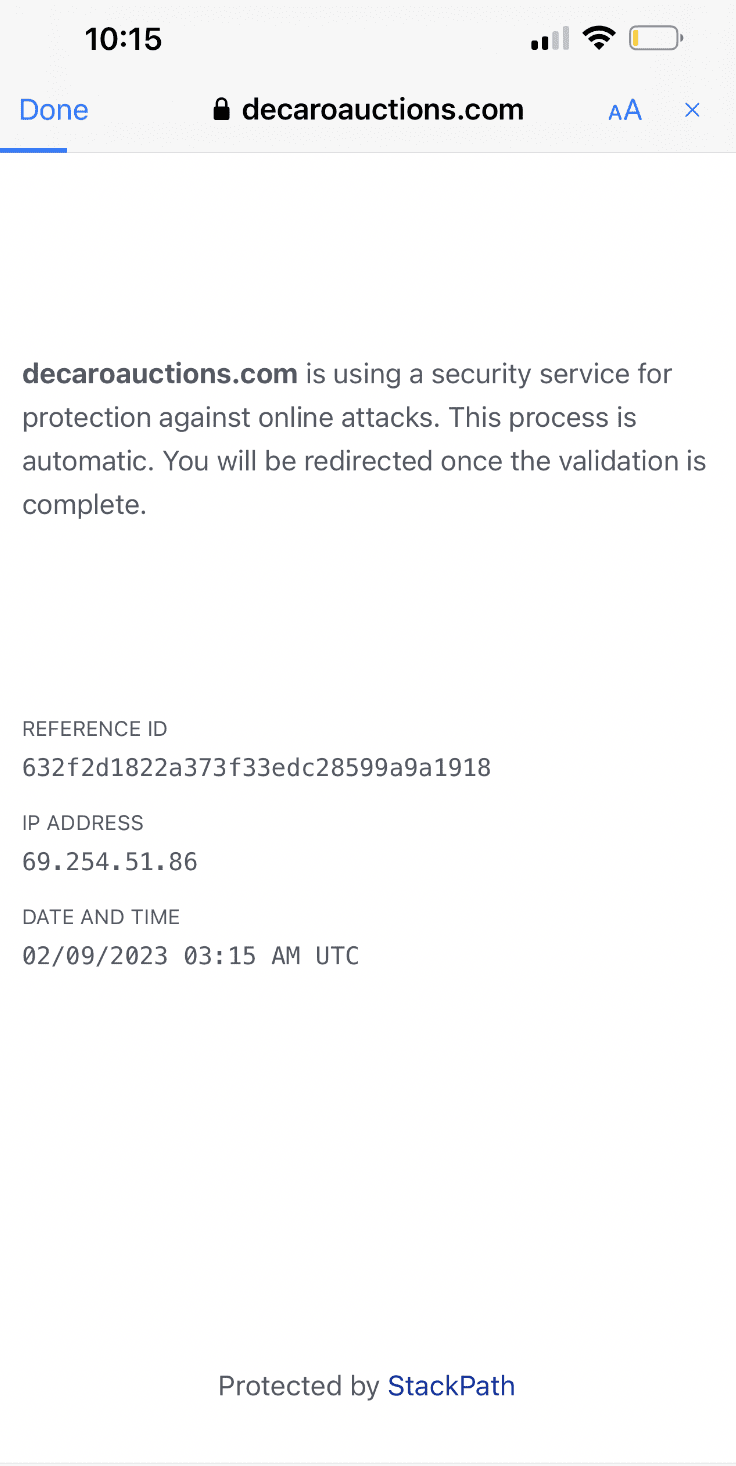Click the reference ID hash value

(257, 768)
